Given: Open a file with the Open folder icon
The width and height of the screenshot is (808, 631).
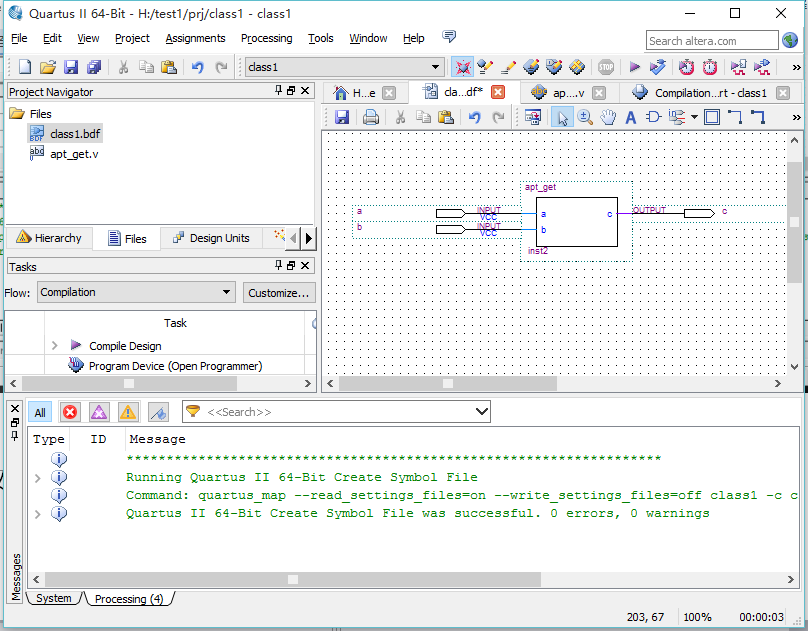Looking at the screenshot, I should coord(48,67).
